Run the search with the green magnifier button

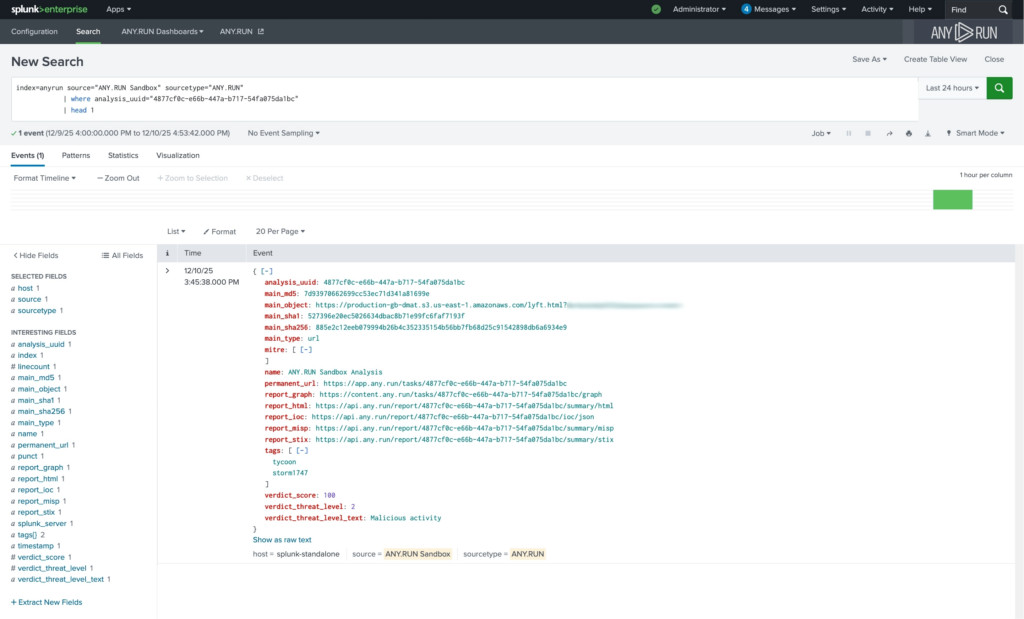[999, 88]
